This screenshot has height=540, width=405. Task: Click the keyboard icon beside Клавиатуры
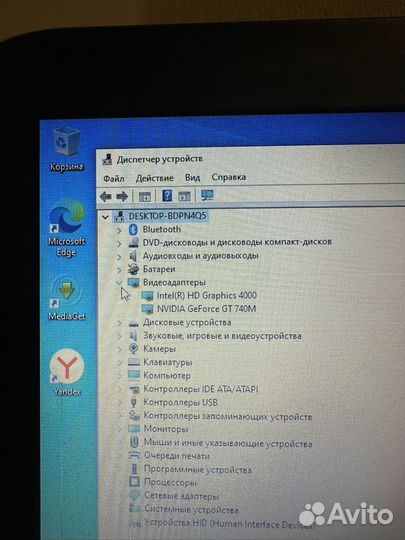(x=134, y=362)
